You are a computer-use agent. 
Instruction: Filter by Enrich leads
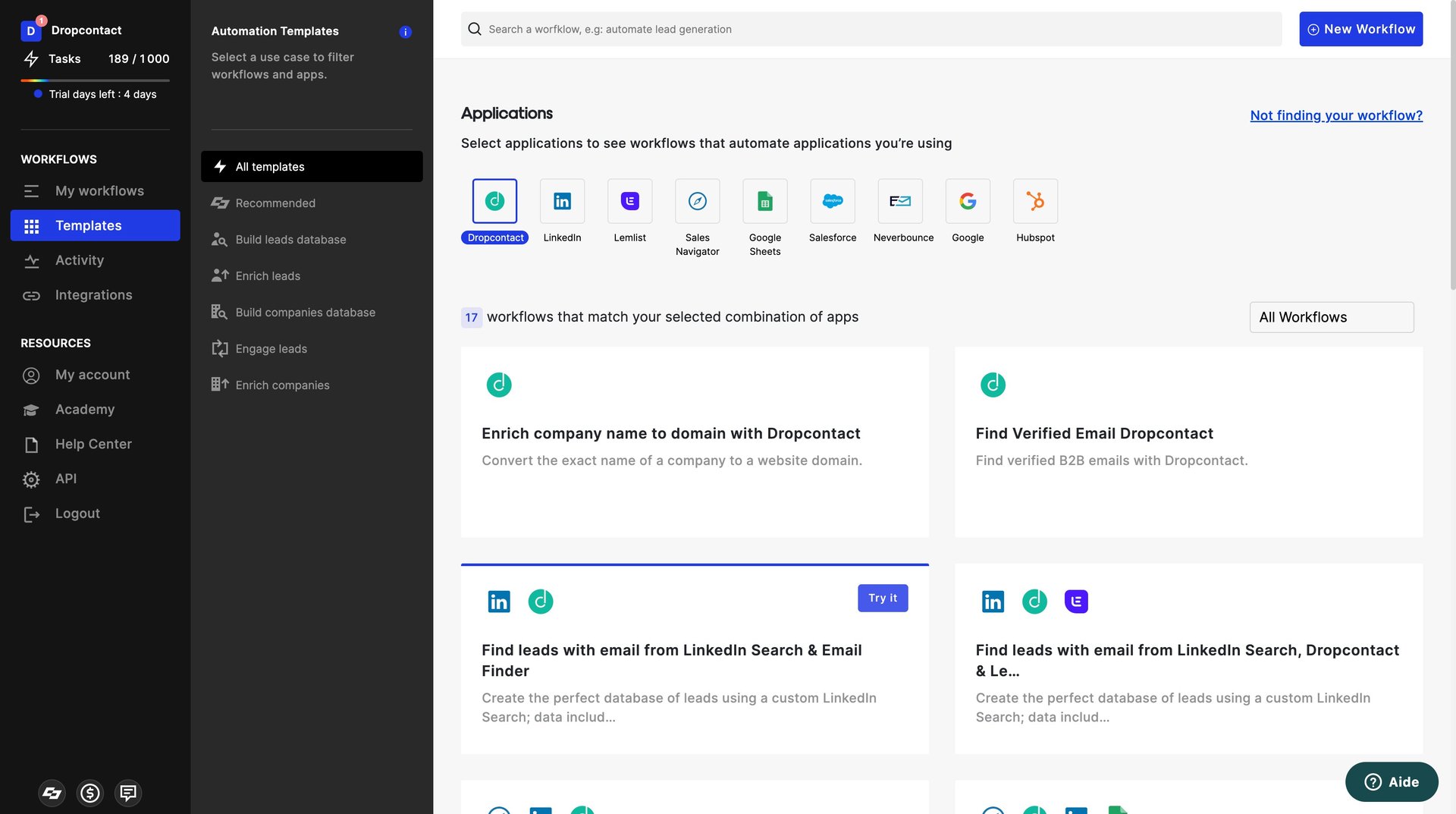312,275
